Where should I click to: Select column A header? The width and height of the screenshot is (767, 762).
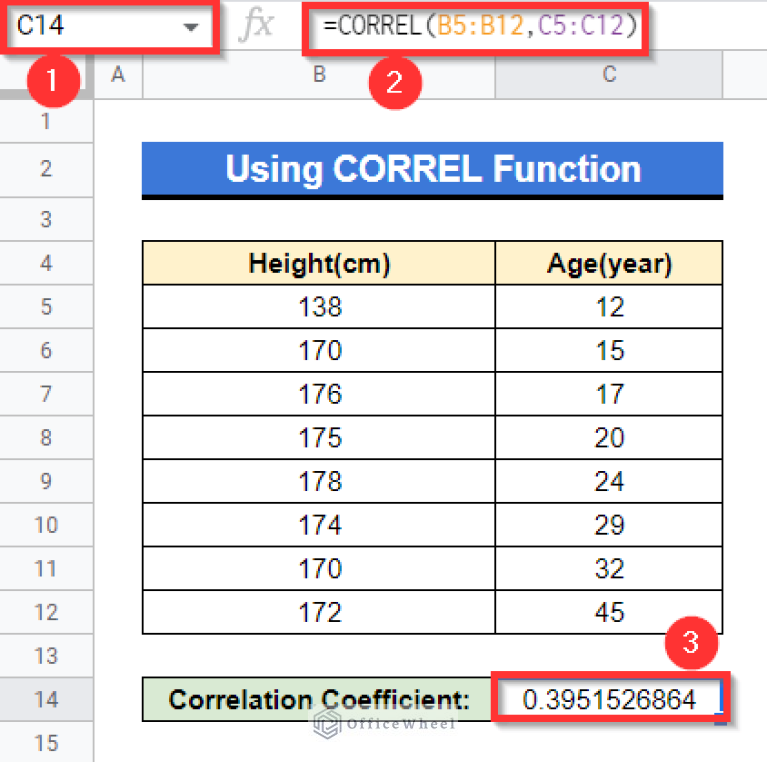(x=118, y=75)
